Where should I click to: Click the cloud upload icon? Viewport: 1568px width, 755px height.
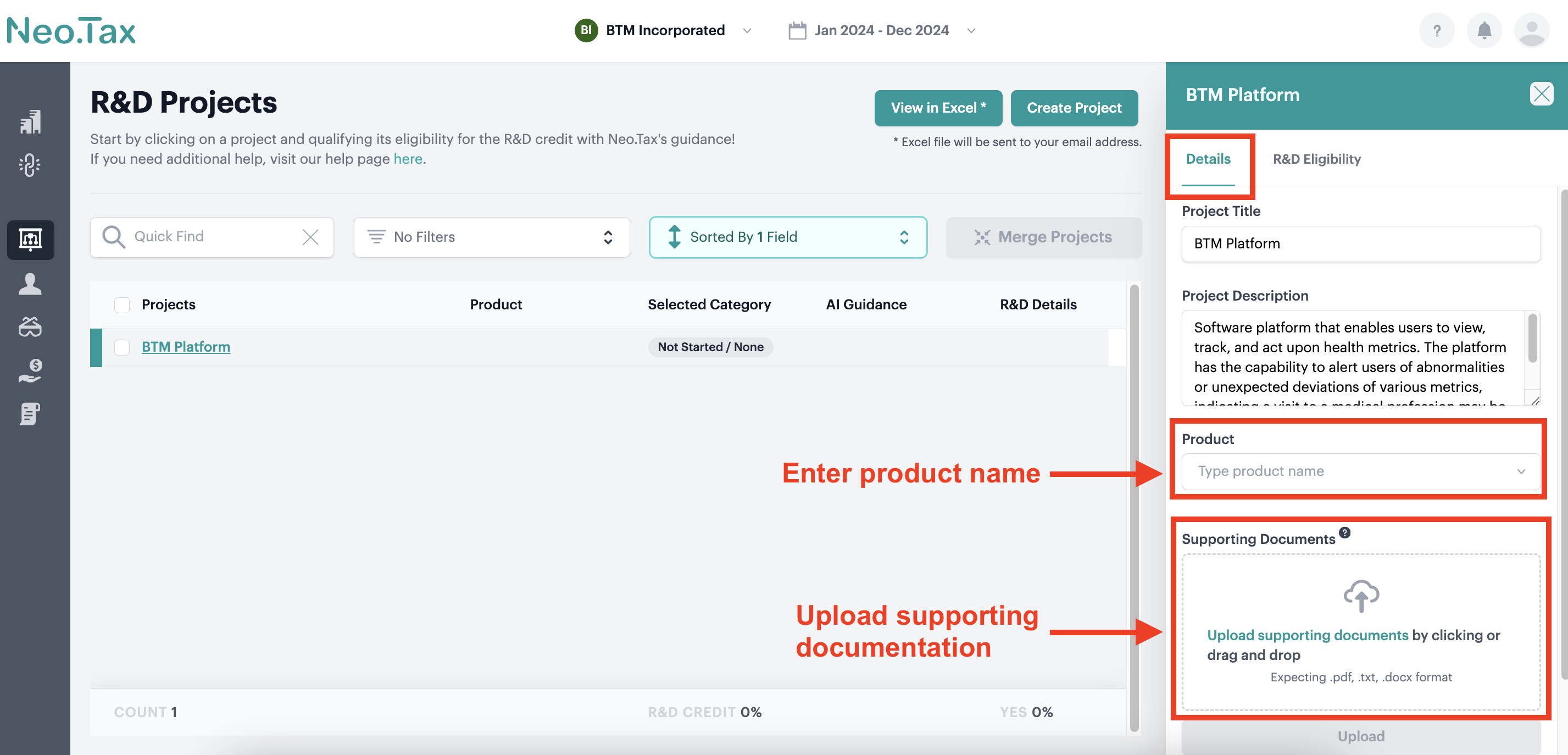click(x=1361, y=596)
